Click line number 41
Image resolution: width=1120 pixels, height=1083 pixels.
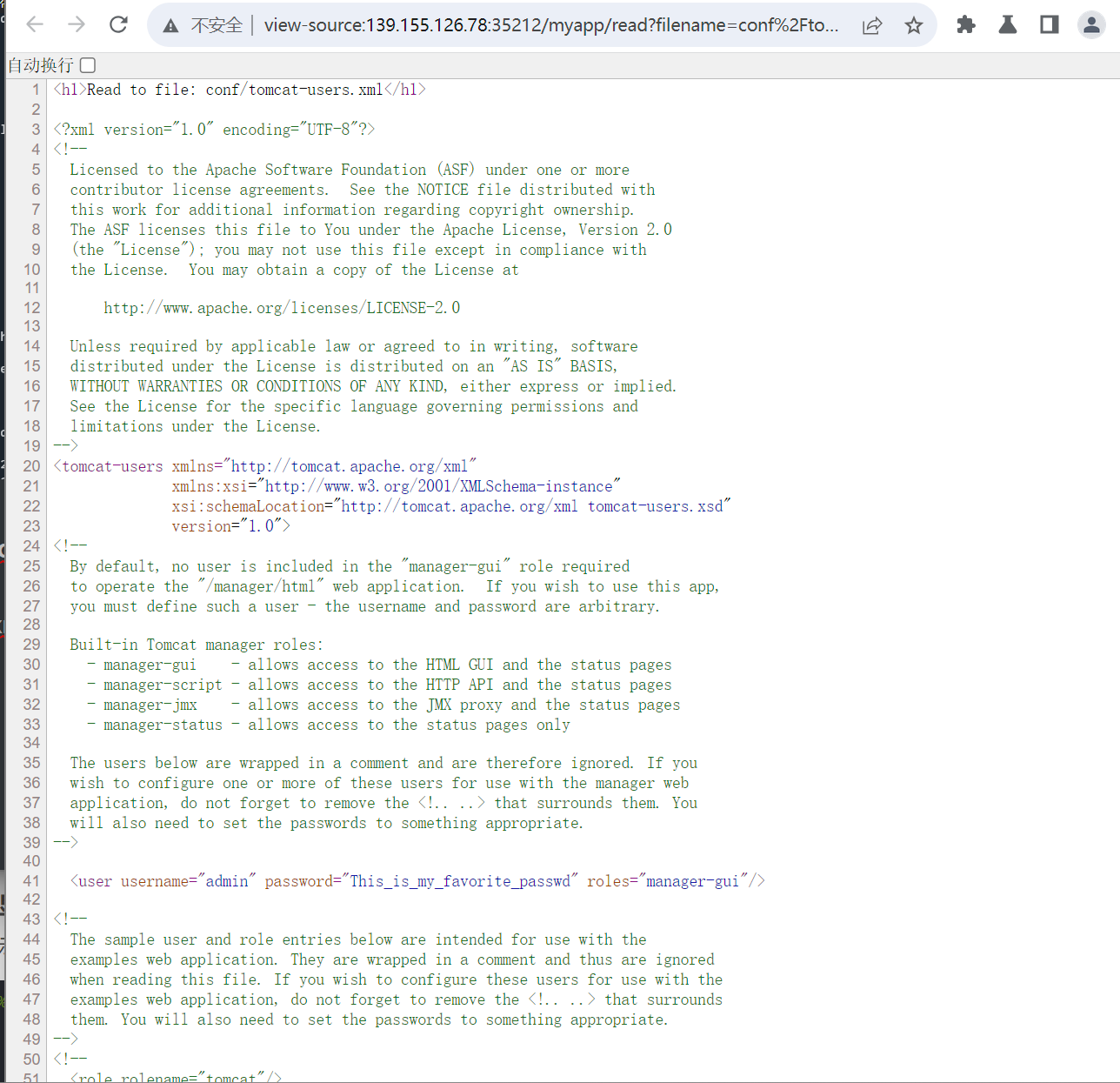pyautogui.click(x=31, y=881)
